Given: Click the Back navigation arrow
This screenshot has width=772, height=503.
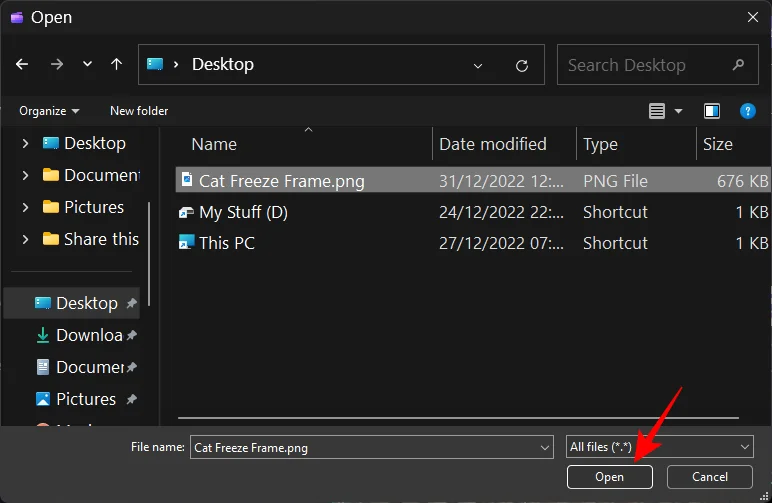Looking at the screenshot, I should click(22, 64).
